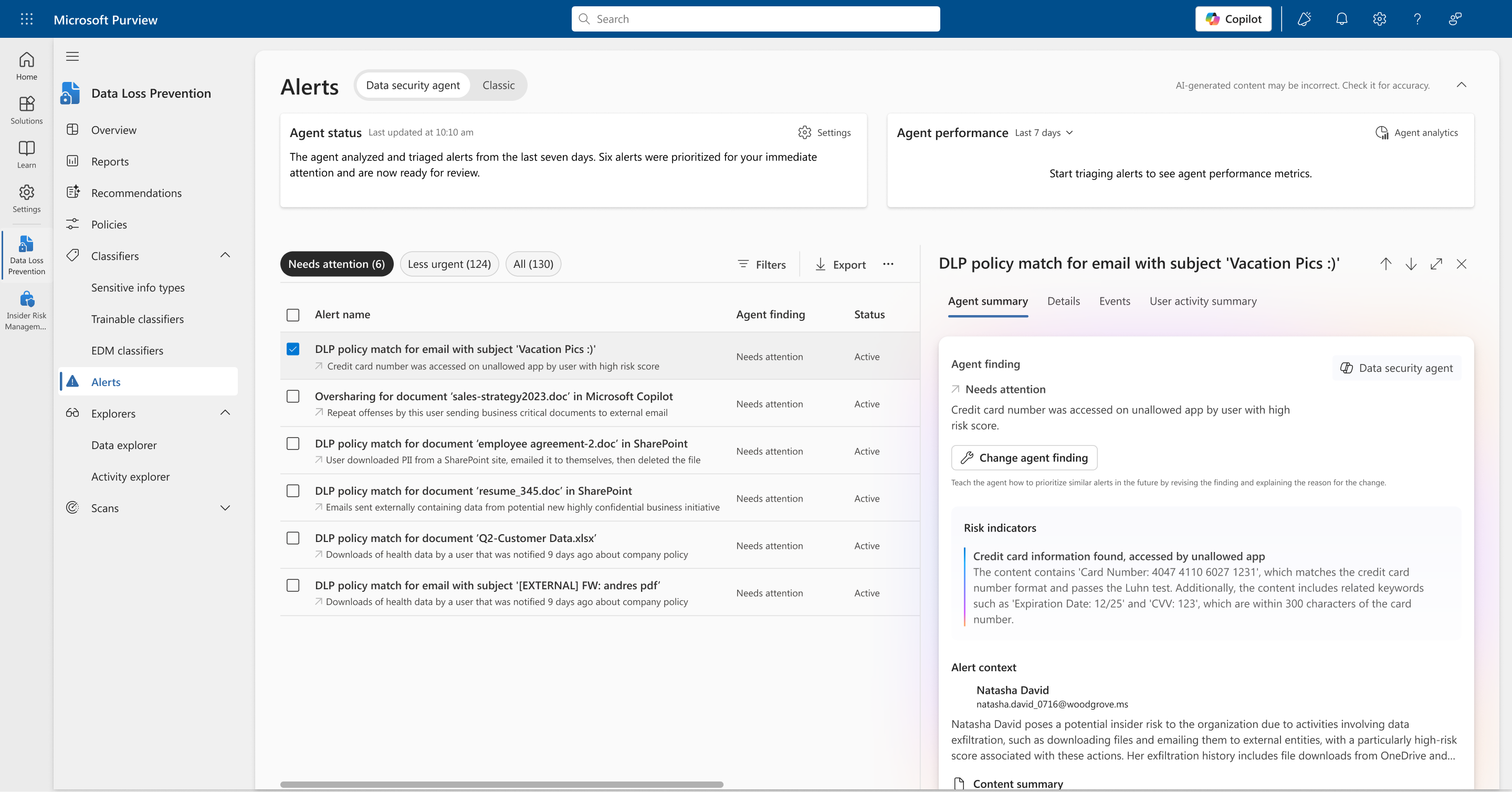
Task: Go to next alert with down arrow
Action: 1411,264
